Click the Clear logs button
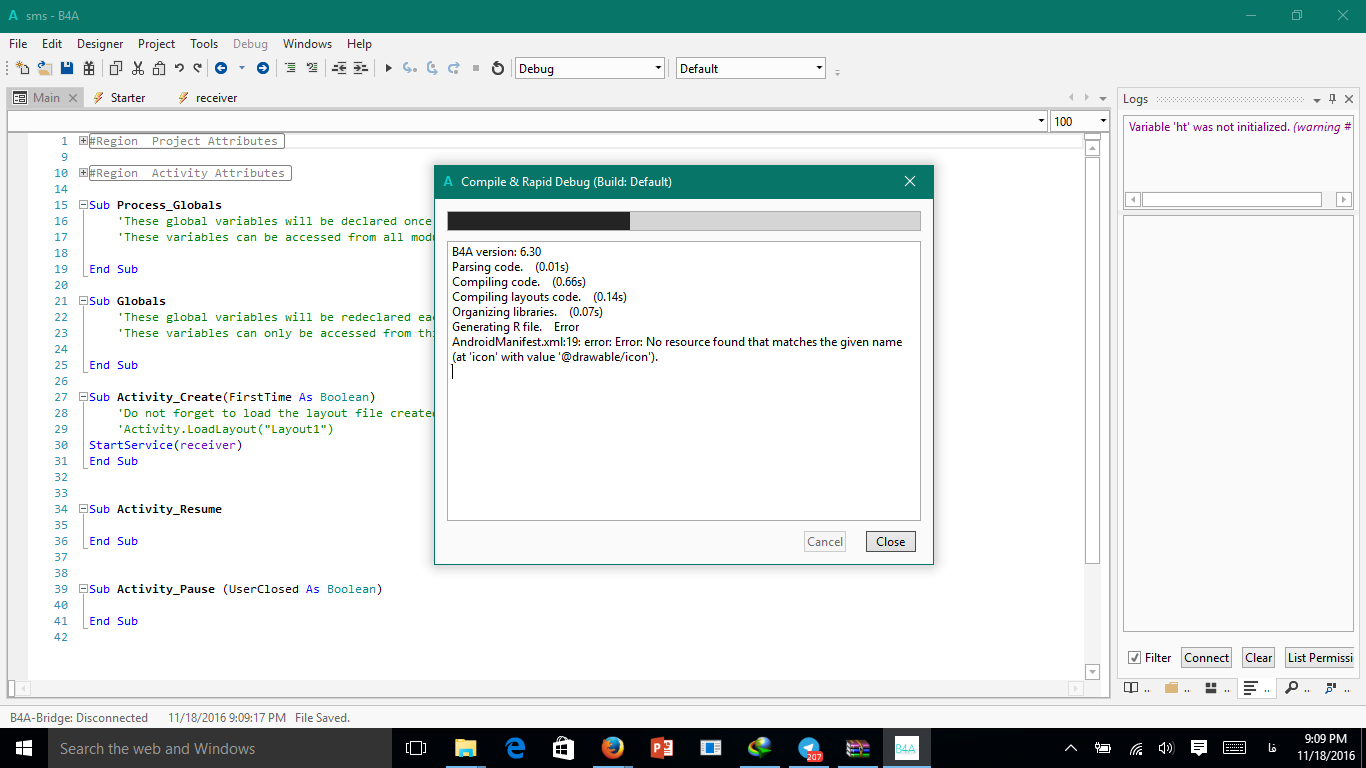Screen dimensions: 1366x768 (x=1258, y=658)
